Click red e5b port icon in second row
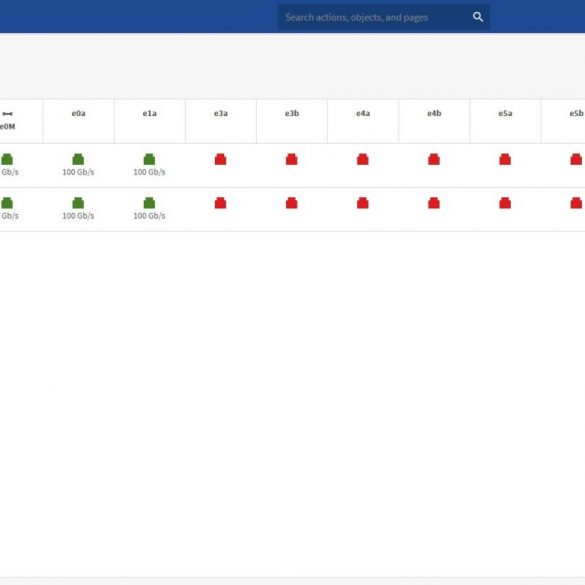Screen dimensions: 585x585 point(576,203)
